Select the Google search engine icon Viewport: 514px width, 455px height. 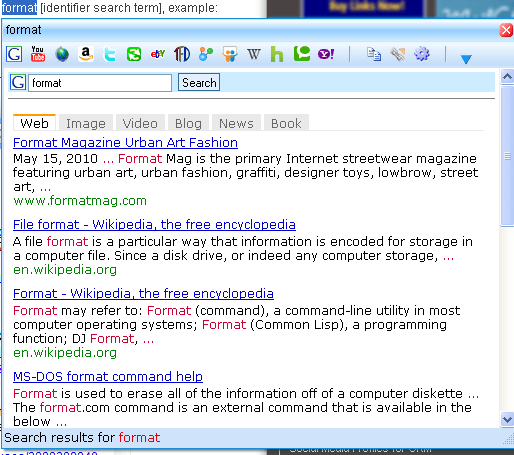click(14, 54)
